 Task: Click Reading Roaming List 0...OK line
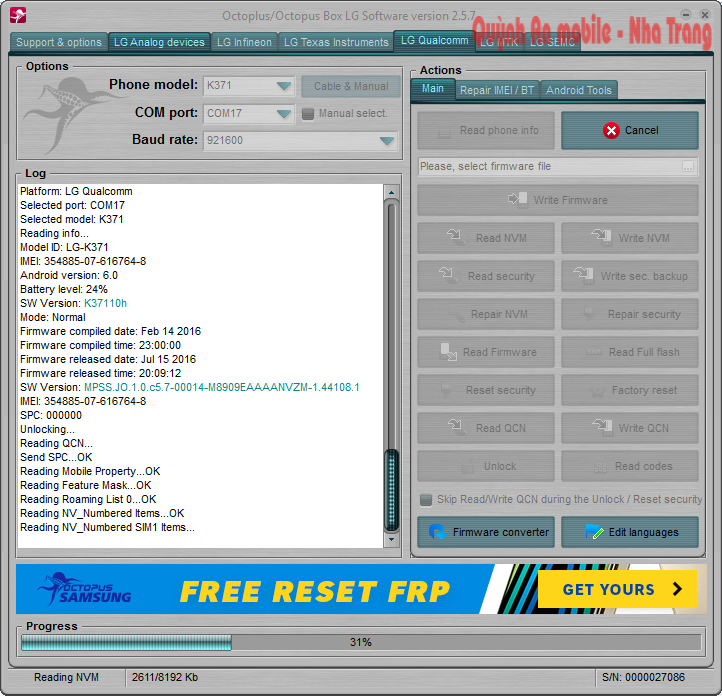pyautogui.click(x=88, y=499)
